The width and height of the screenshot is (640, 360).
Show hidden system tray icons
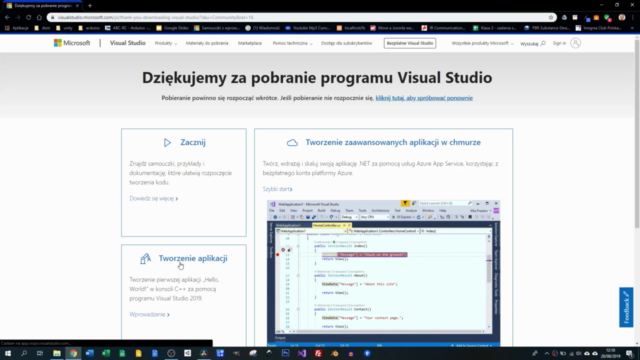547,353
